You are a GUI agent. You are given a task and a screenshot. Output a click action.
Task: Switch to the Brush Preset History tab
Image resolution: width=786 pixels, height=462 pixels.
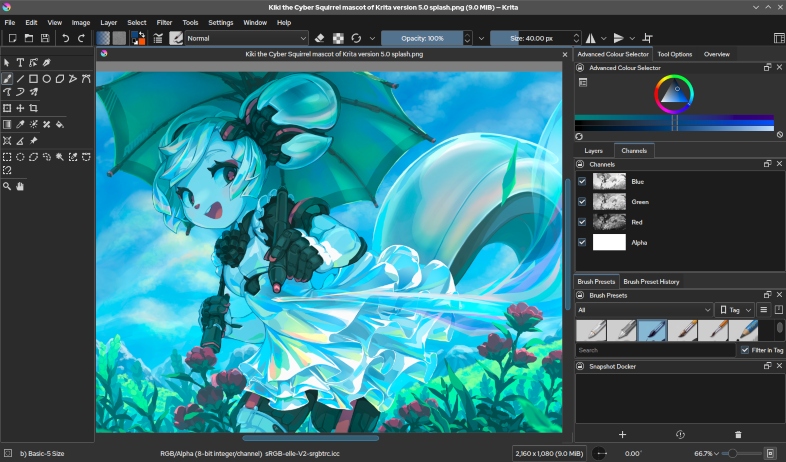pyautogui.click(x=651, y=282)
